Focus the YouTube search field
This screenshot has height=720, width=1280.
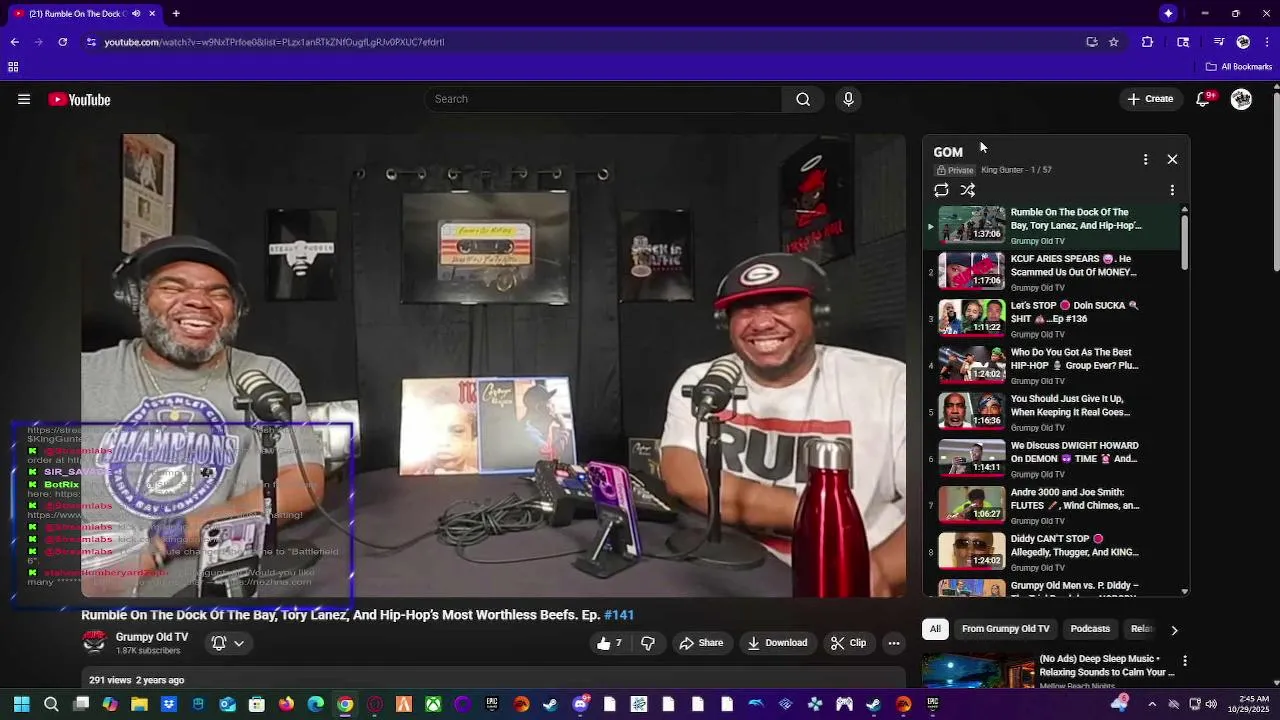pyautogui.click(x=603, y=99)
